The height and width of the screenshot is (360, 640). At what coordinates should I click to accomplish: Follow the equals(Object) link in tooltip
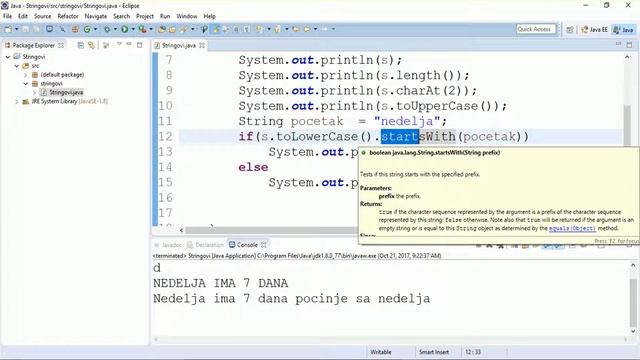coord(572,229)
